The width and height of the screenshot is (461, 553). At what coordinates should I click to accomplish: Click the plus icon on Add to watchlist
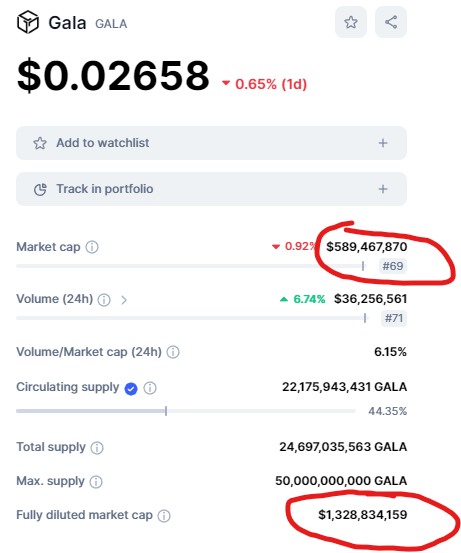pyautogui.click(x=383, y=143)
